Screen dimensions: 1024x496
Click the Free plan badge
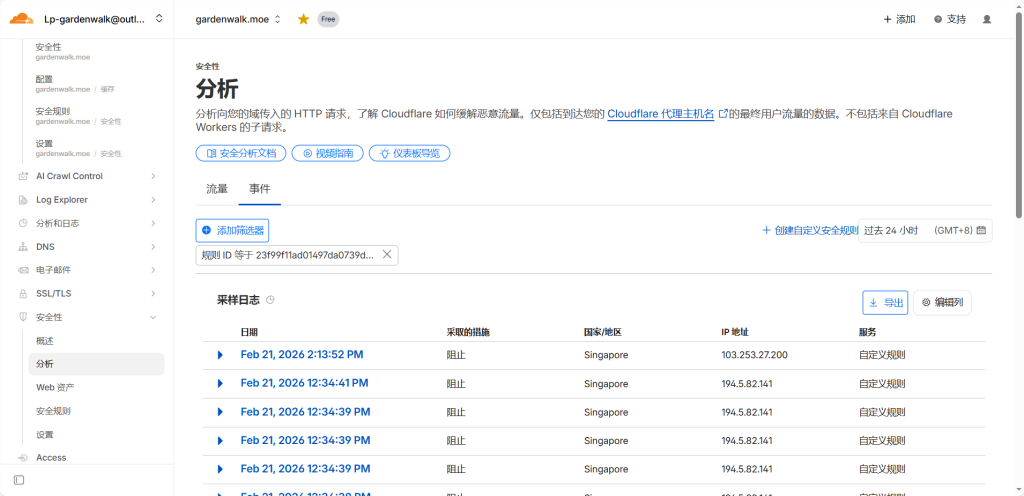pos(328,20)
